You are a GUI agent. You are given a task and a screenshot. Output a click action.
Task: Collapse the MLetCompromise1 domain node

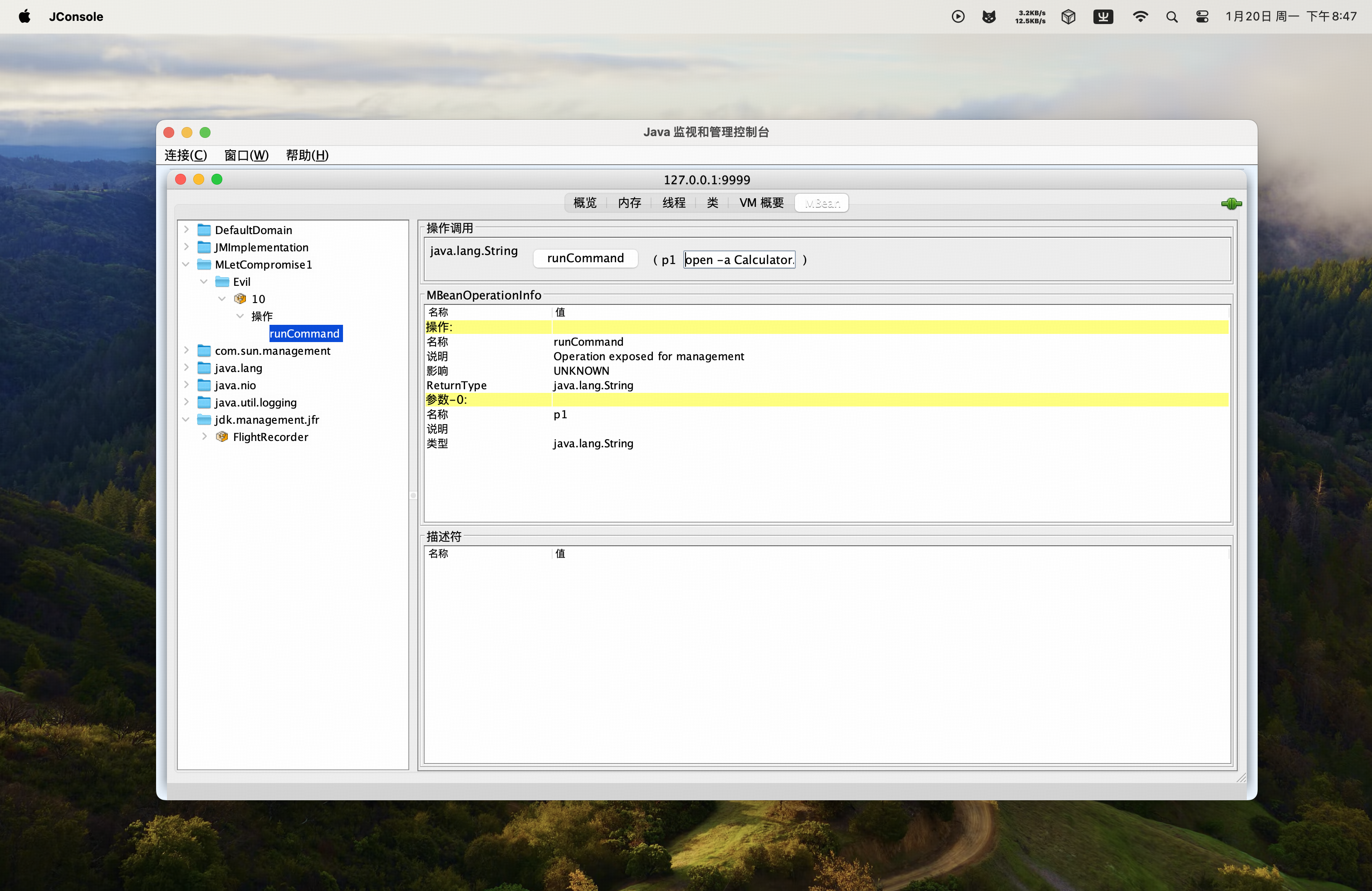tap(186, 264)
